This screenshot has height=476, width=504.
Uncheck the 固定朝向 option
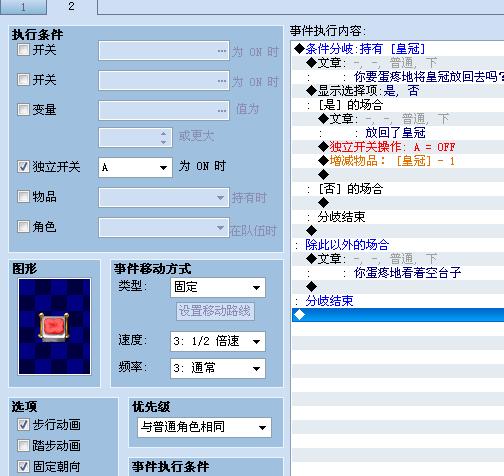(x=23, y=466)
